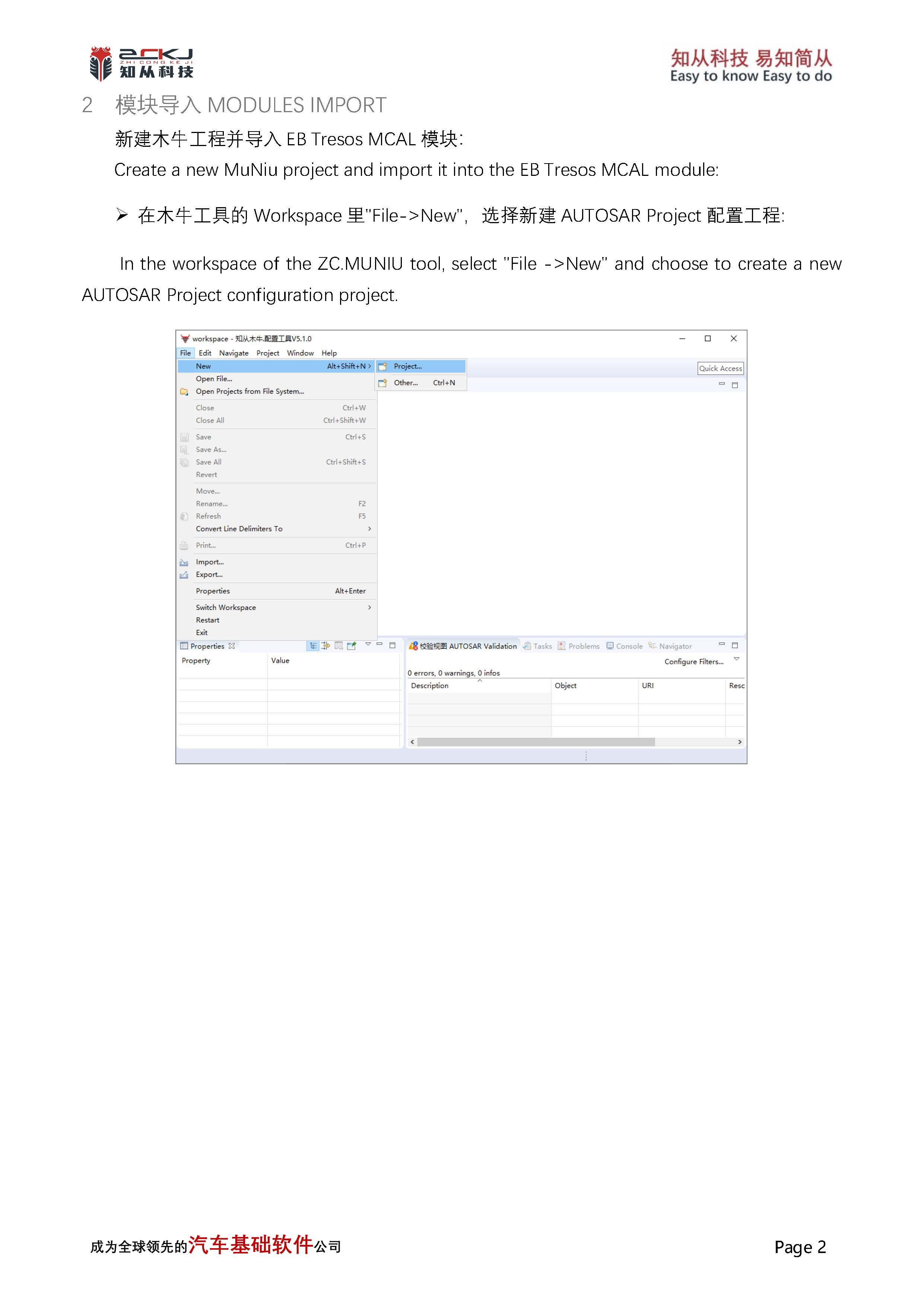Image resolution: width=924 pixels, height=1316 pixels.
Task: Open the Navigate menu
Action: tap(234, 353)
